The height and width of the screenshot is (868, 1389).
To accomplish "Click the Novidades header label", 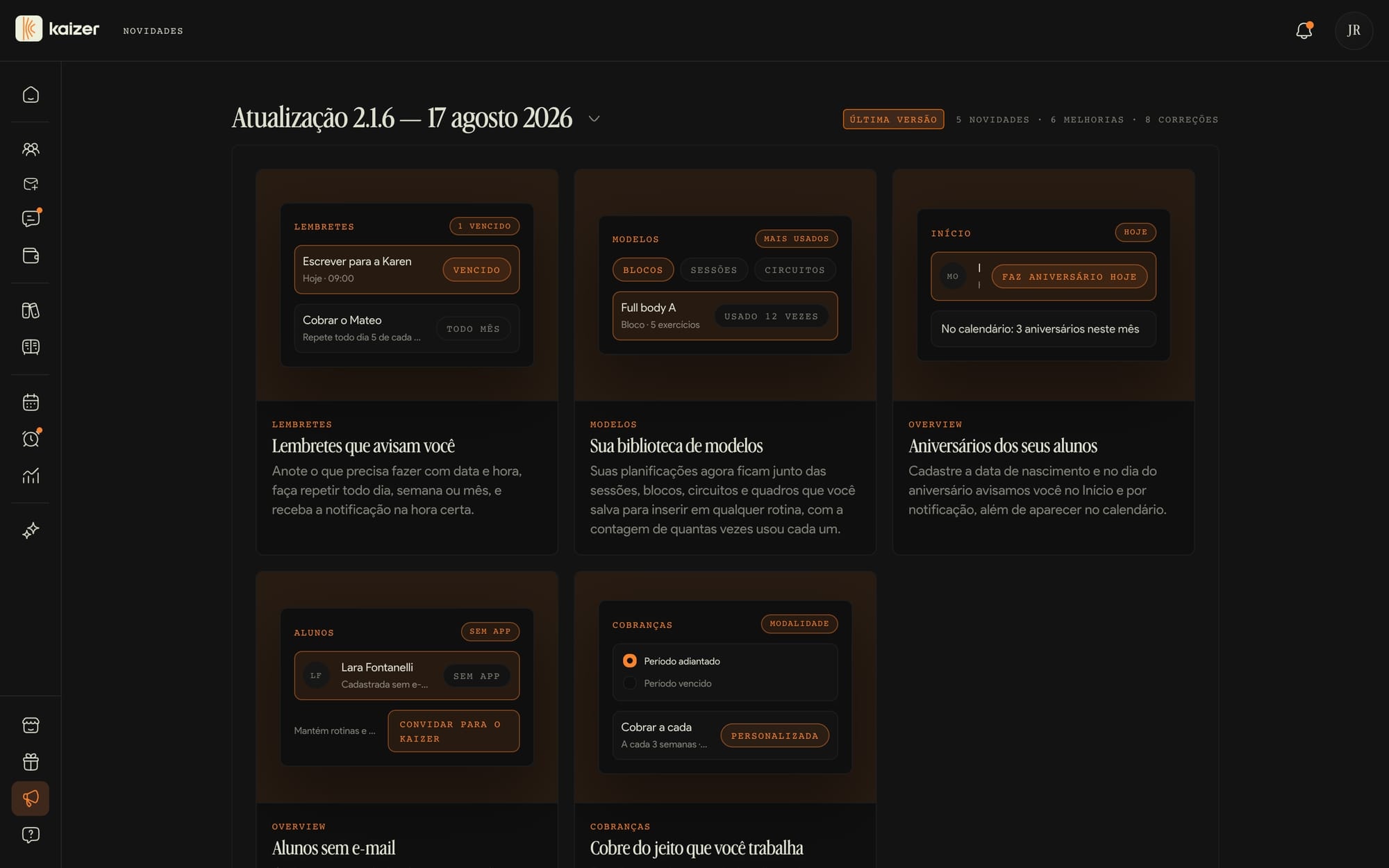I will (x=153, y=31).
